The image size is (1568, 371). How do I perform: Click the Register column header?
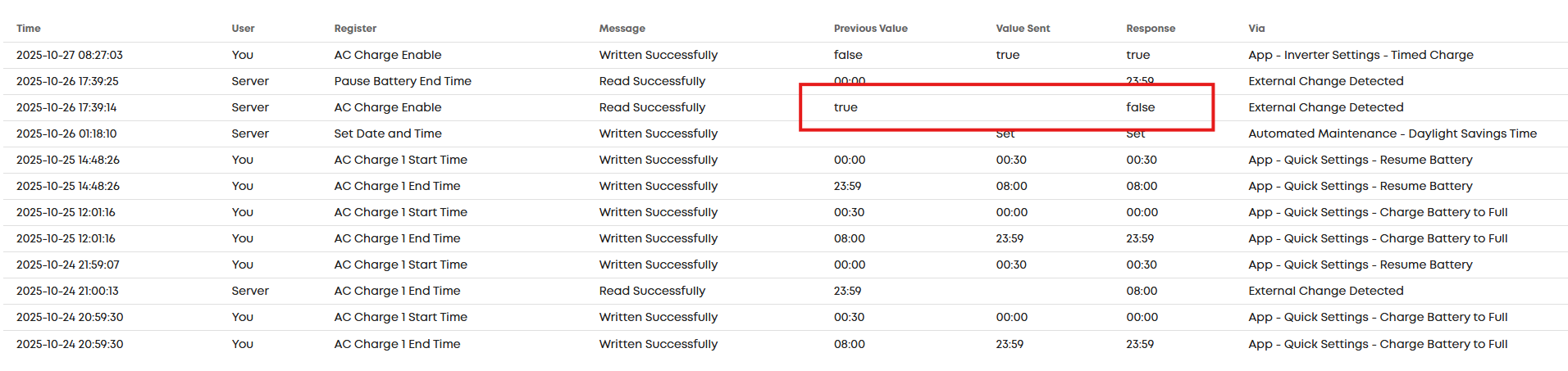(355, 29)
